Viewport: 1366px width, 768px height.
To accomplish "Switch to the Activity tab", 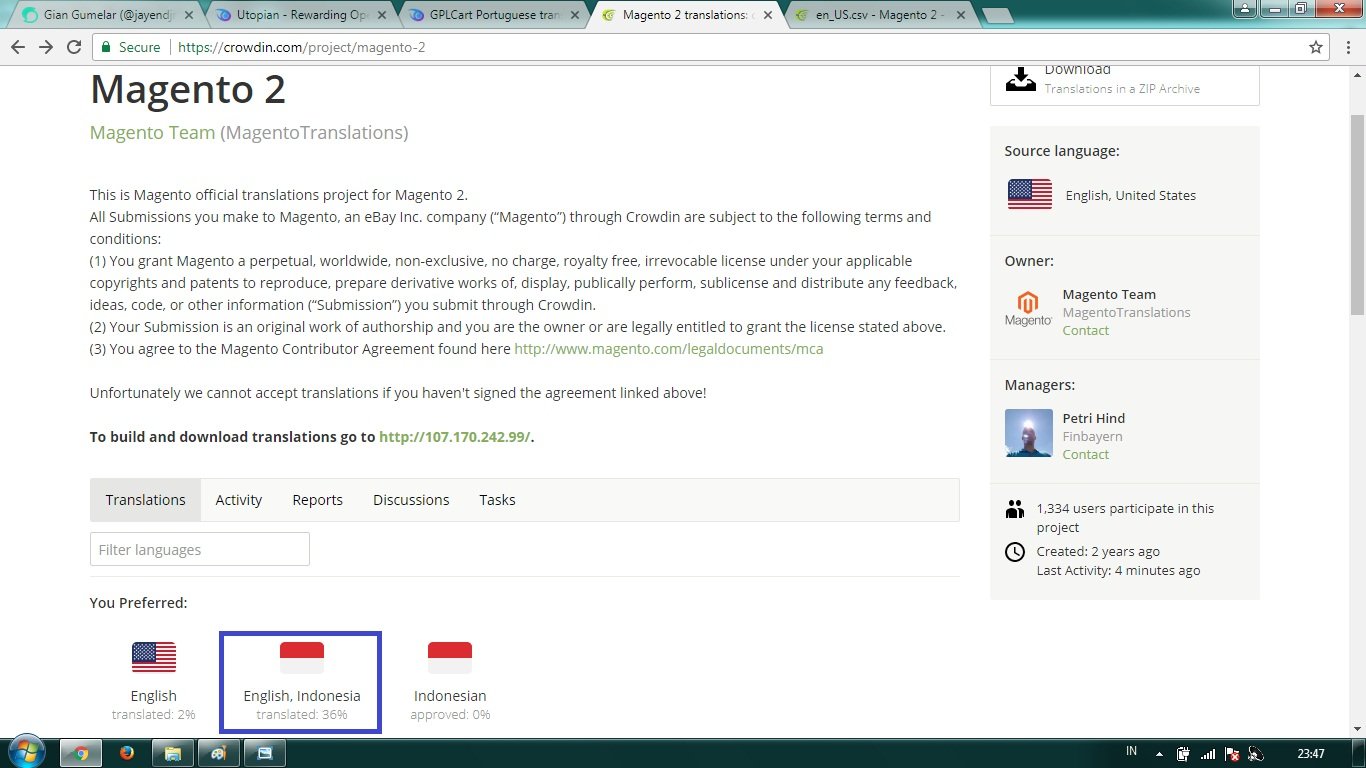I will (239, 500).
